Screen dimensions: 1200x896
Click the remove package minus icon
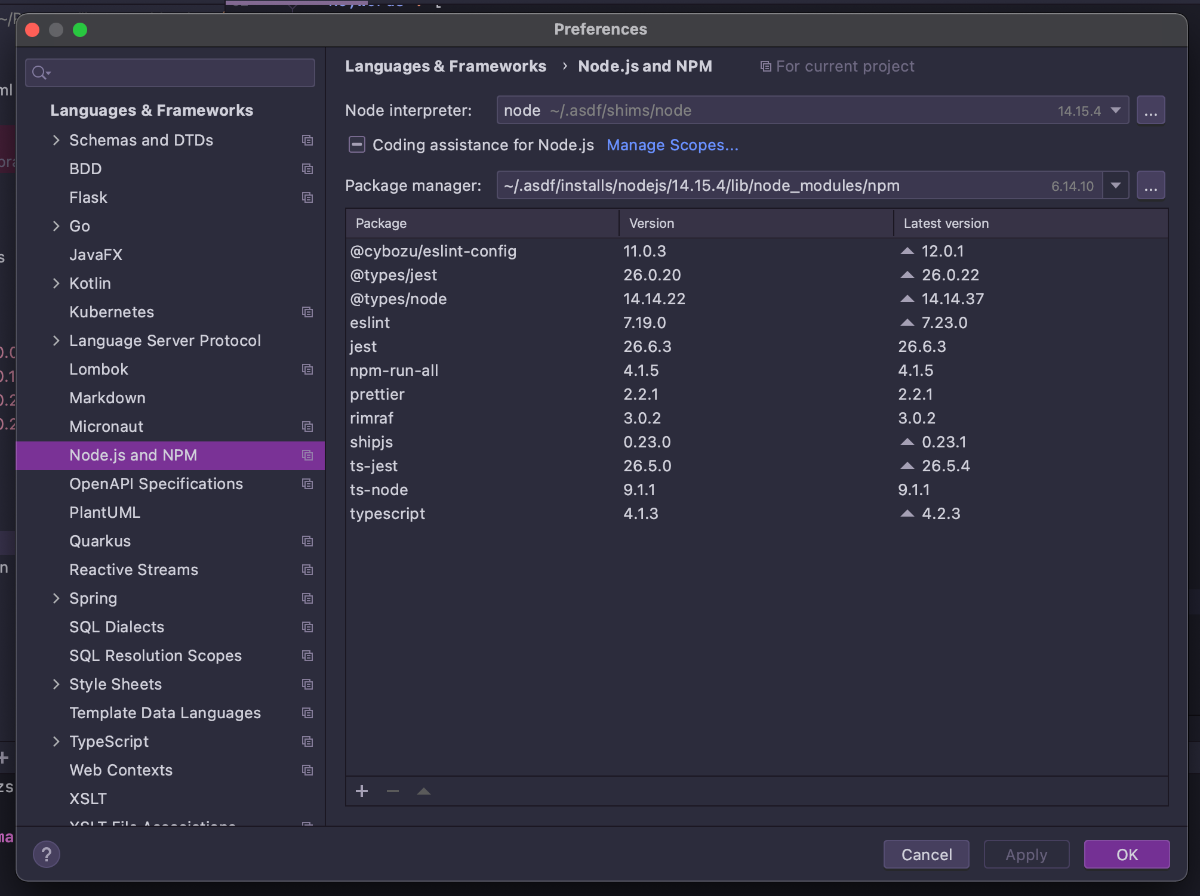click(393, 791)
